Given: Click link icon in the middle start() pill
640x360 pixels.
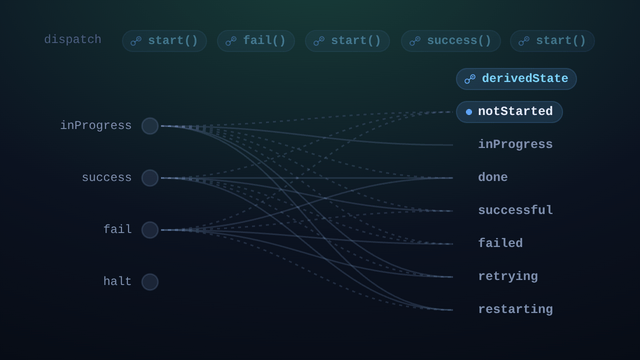Looking at the screenshot, I should pyautogui.click(x=319, y=41).
